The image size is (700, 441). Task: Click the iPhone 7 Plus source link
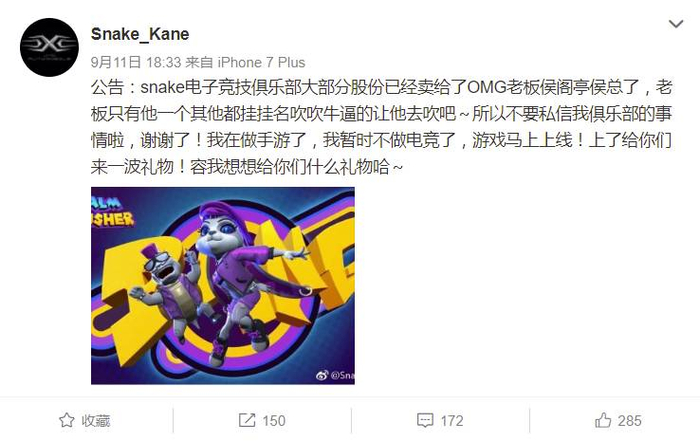261,62
